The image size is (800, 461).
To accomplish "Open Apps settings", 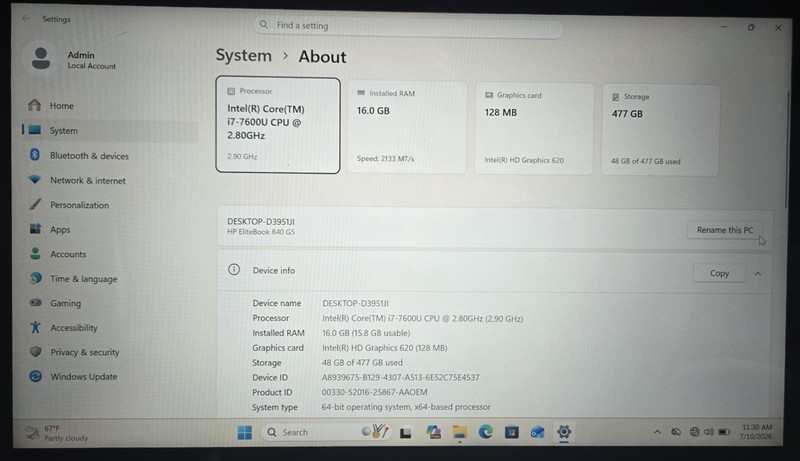I will [x=110, y=229].
